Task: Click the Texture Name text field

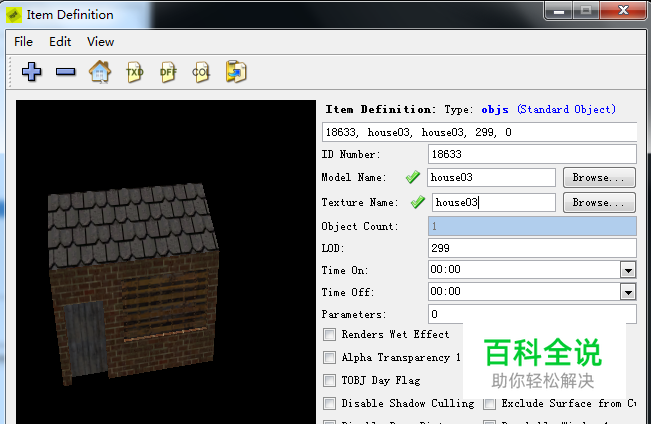Action: (494, 202)
